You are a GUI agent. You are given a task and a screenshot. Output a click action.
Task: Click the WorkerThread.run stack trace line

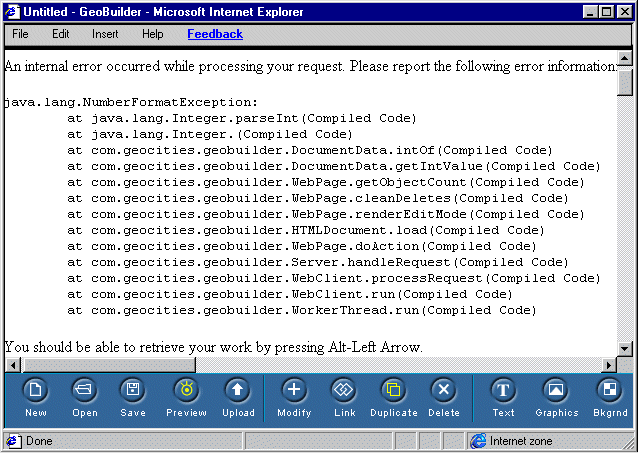302,311
